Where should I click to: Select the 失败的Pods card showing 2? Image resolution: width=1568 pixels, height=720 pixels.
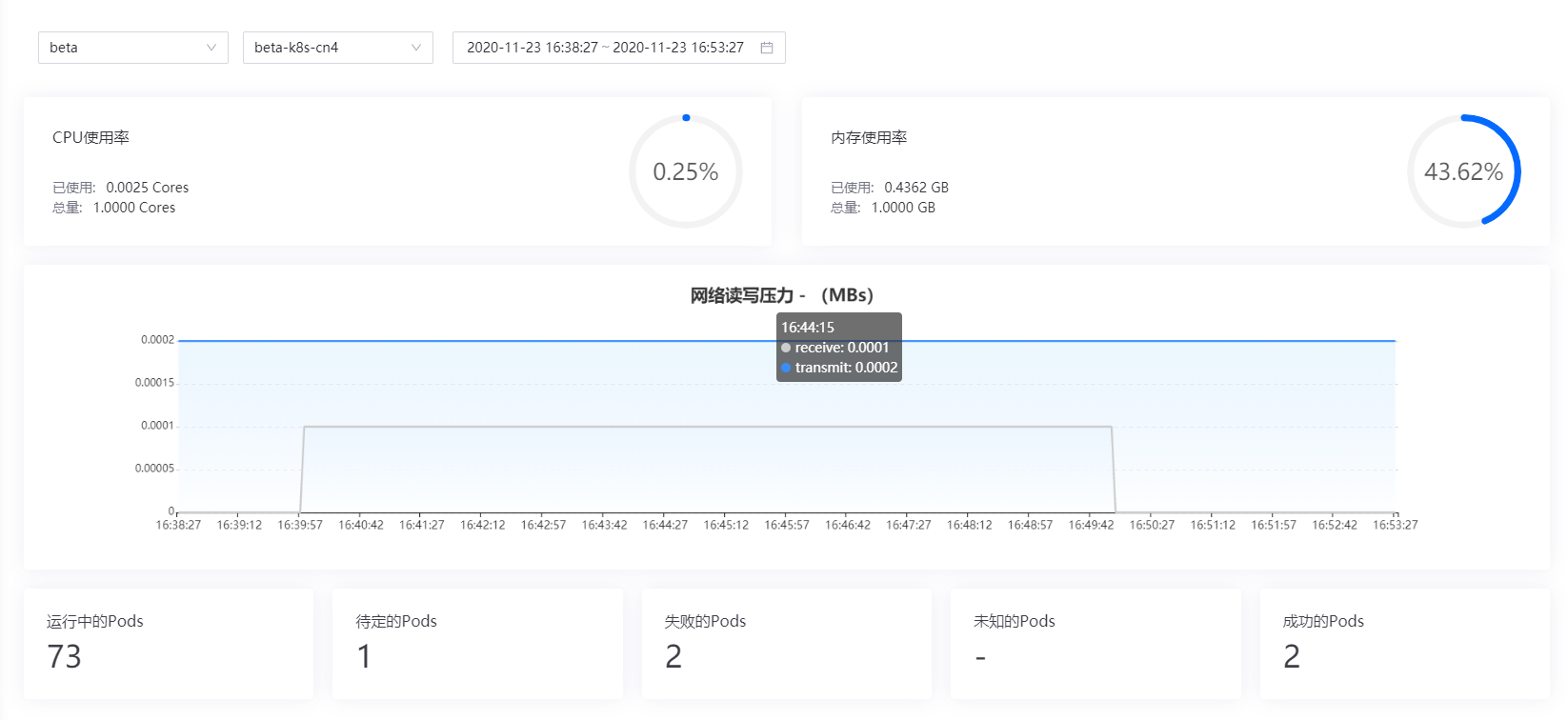click(787, 644)
